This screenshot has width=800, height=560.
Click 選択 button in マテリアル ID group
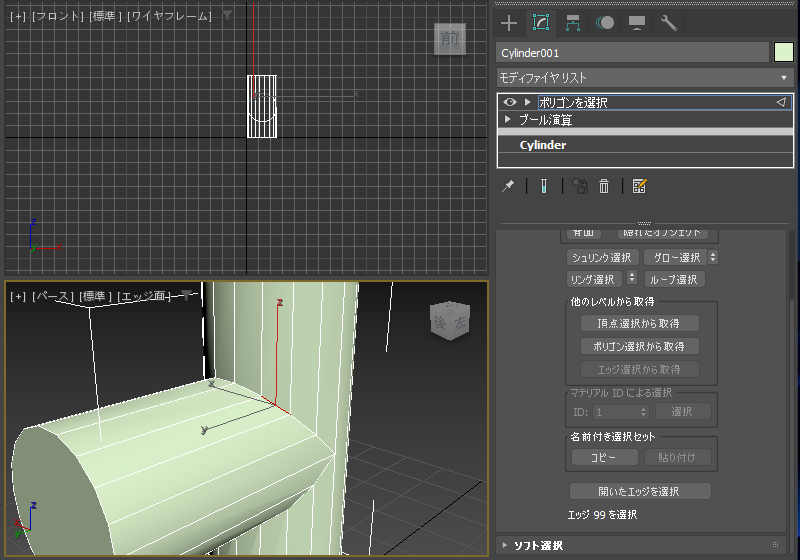coord(682,411)
